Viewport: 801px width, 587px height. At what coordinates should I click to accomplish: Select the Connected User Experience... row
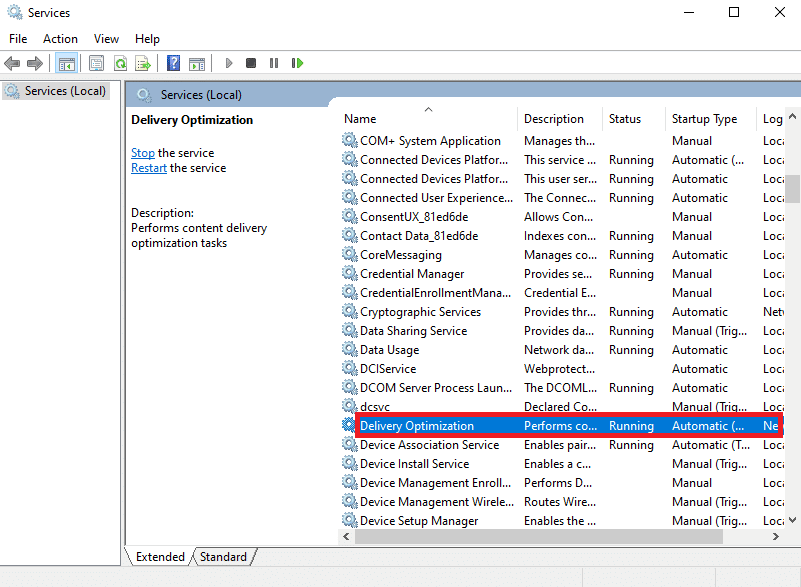pyautogui.click(x=562, y=198)
